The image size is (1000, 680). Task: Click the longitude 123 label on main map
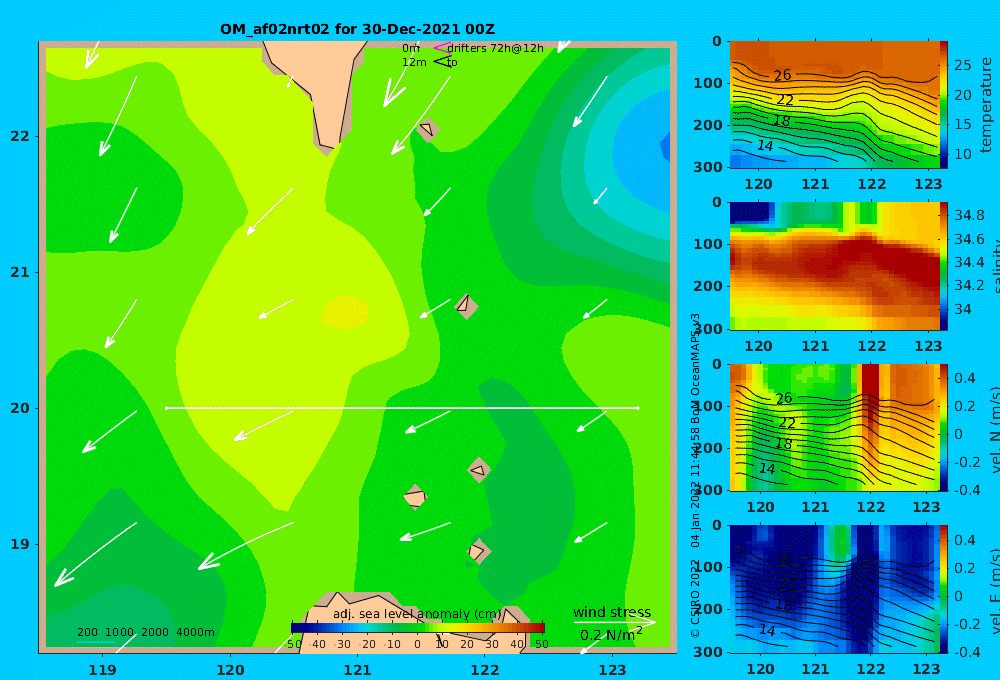pyautogui.click(x=612, y=670)
